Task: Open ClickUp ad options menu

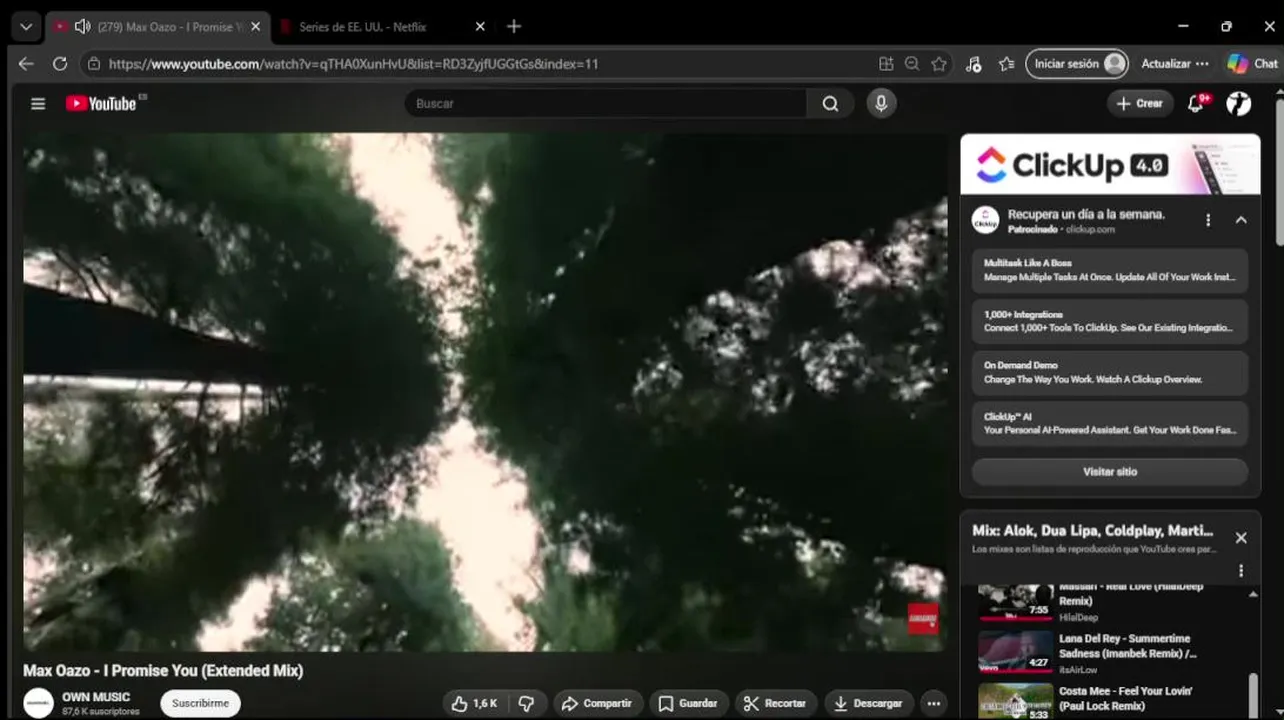Action: (1208, 220)
